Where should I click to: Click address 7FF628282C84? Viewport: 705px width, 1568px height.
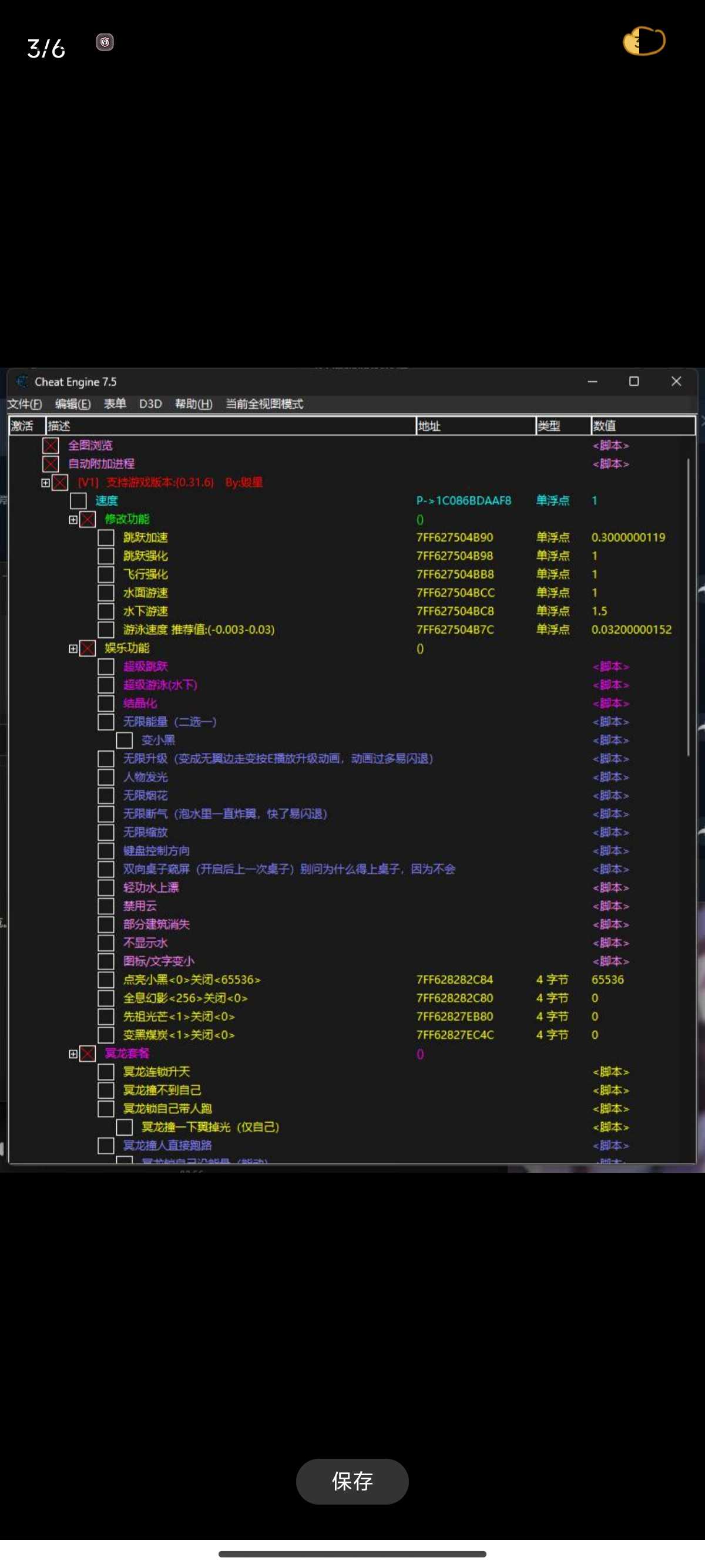tap(455, 980)
